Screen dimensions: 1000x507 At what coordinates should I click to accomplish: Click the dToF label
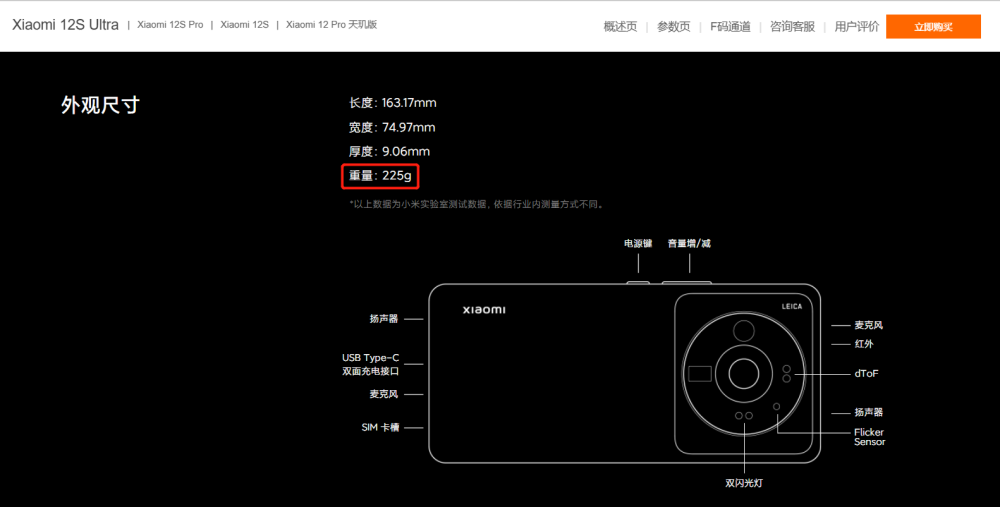866,374
